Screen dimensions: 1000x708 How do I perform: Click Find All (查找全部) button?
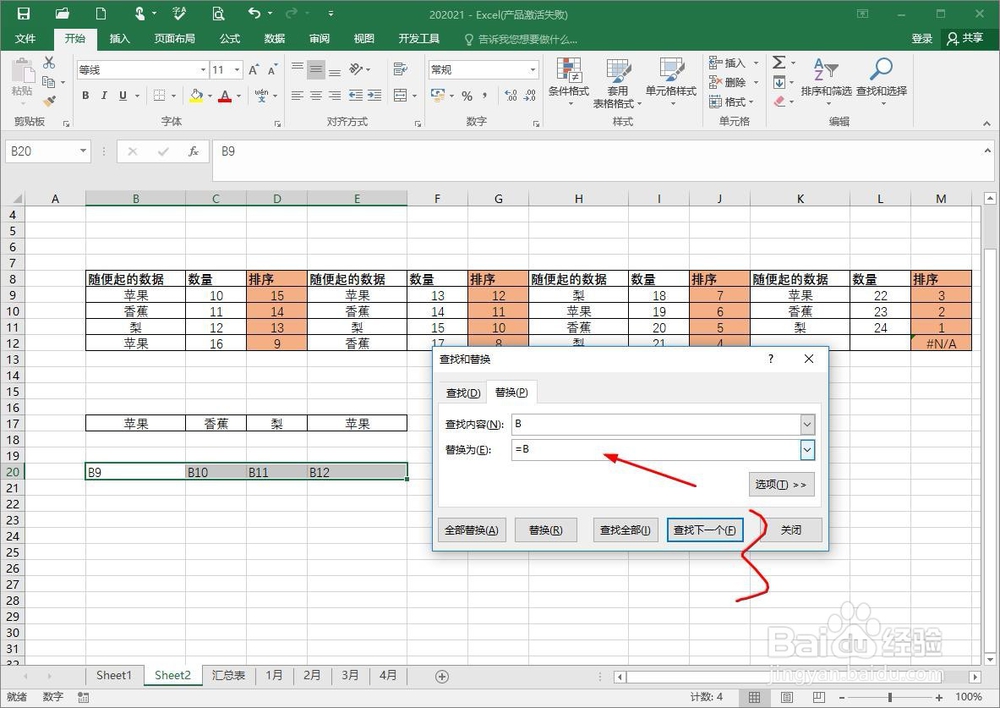625,530
